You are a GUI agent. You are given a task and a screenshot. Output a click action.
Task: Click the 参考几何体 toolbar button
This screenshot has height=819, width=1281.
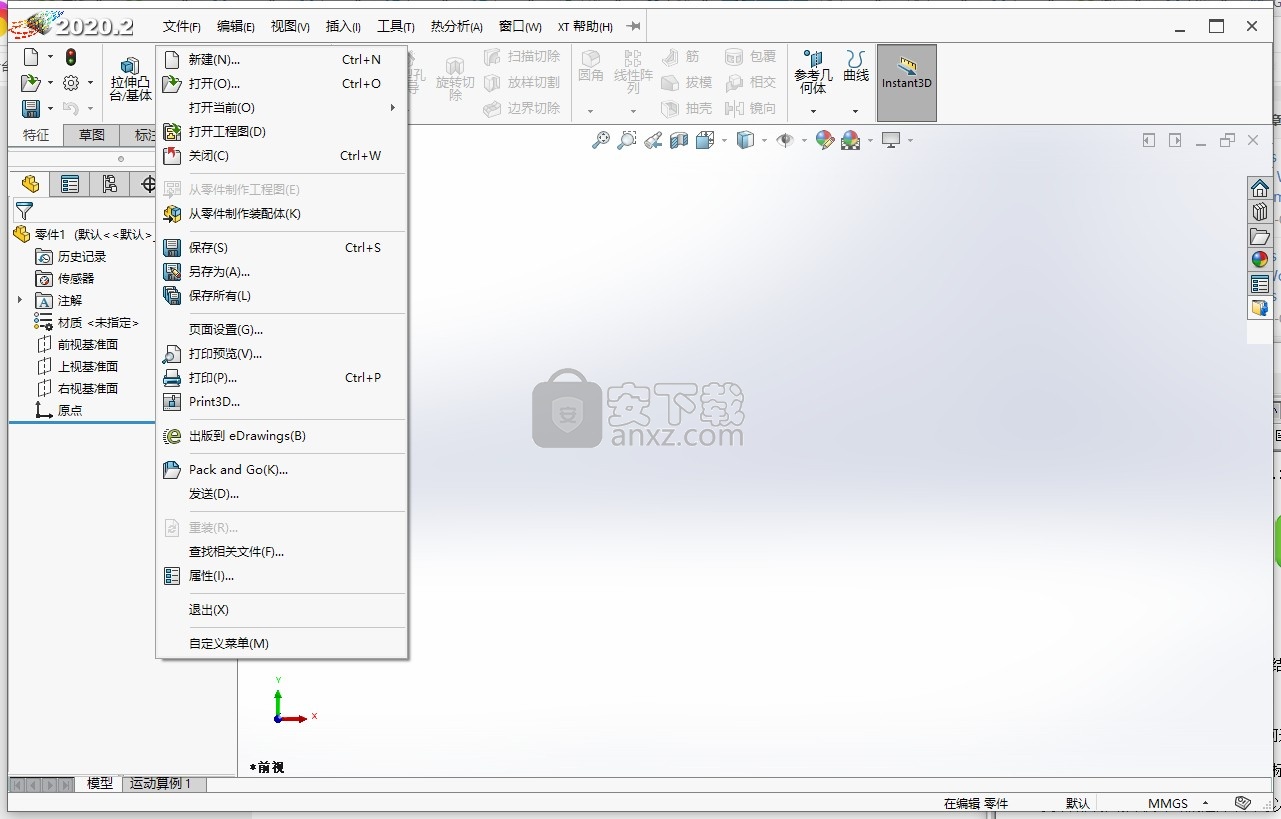tap(813, 73)
